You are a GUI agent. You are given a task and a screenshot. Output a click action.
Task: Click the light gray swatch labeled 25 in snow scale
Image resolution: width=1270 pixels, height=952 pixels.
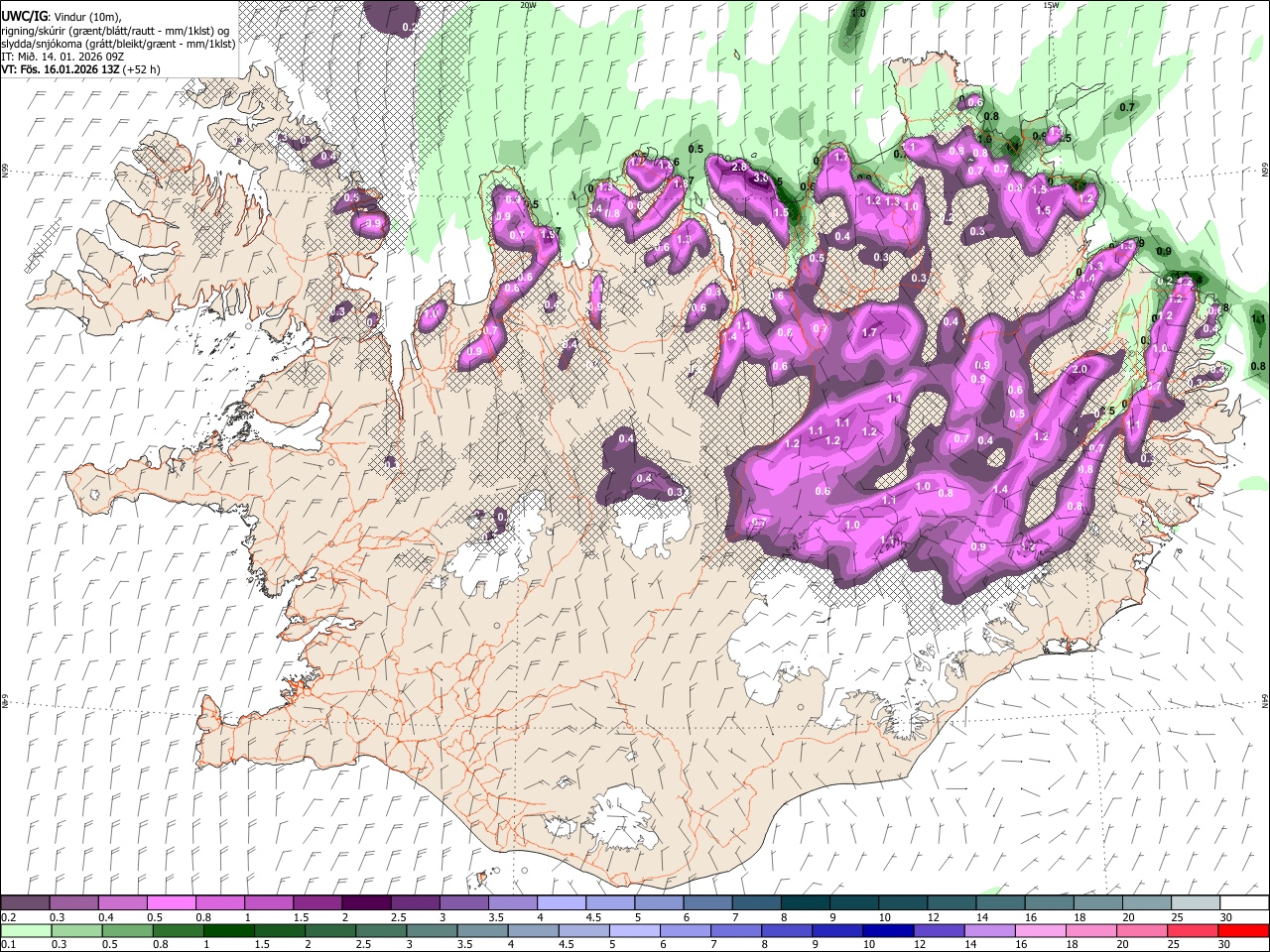click(x=1196, y=902)
